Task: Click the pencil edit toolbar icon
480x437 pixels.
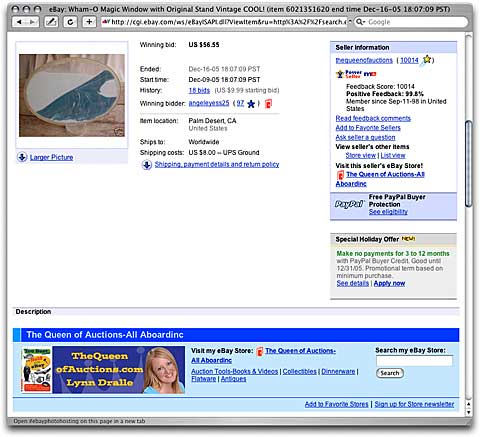Action: pyautogui.click(x=51, y=22)
